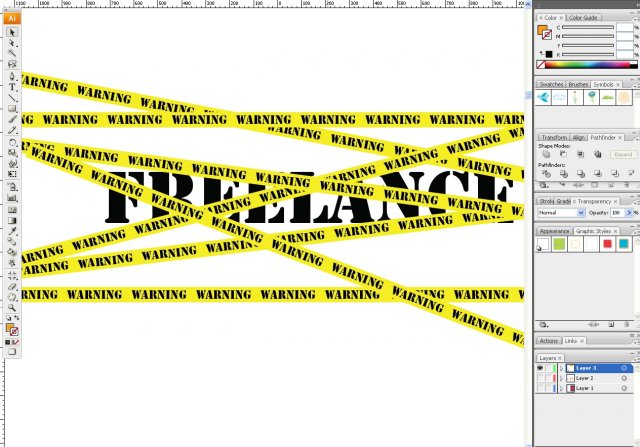
Task: Select the Free Transform tool
Action: (x=12, y=174)
